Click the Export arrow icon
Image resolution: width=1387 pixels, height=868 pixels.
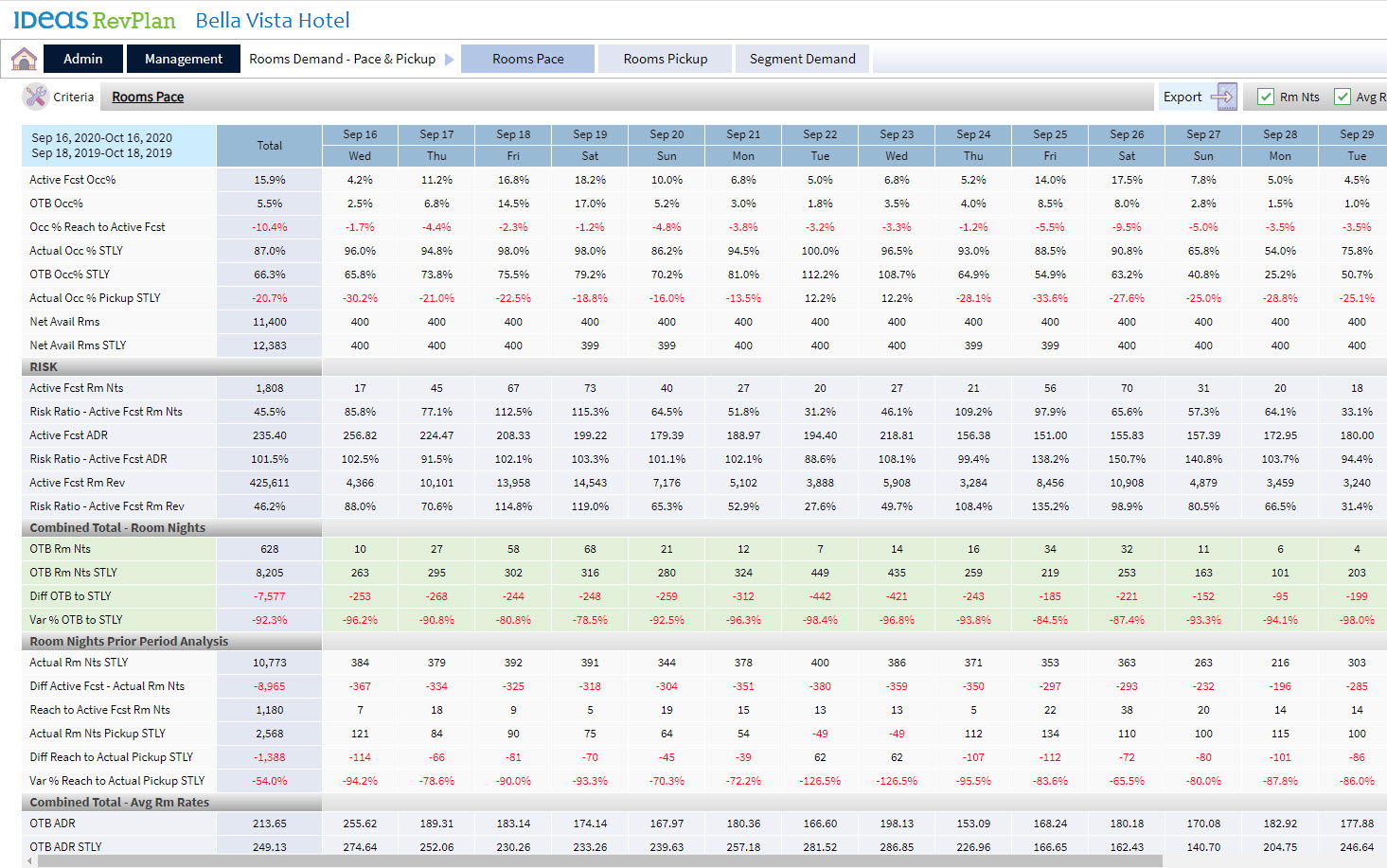click(x=1223, y=97)
